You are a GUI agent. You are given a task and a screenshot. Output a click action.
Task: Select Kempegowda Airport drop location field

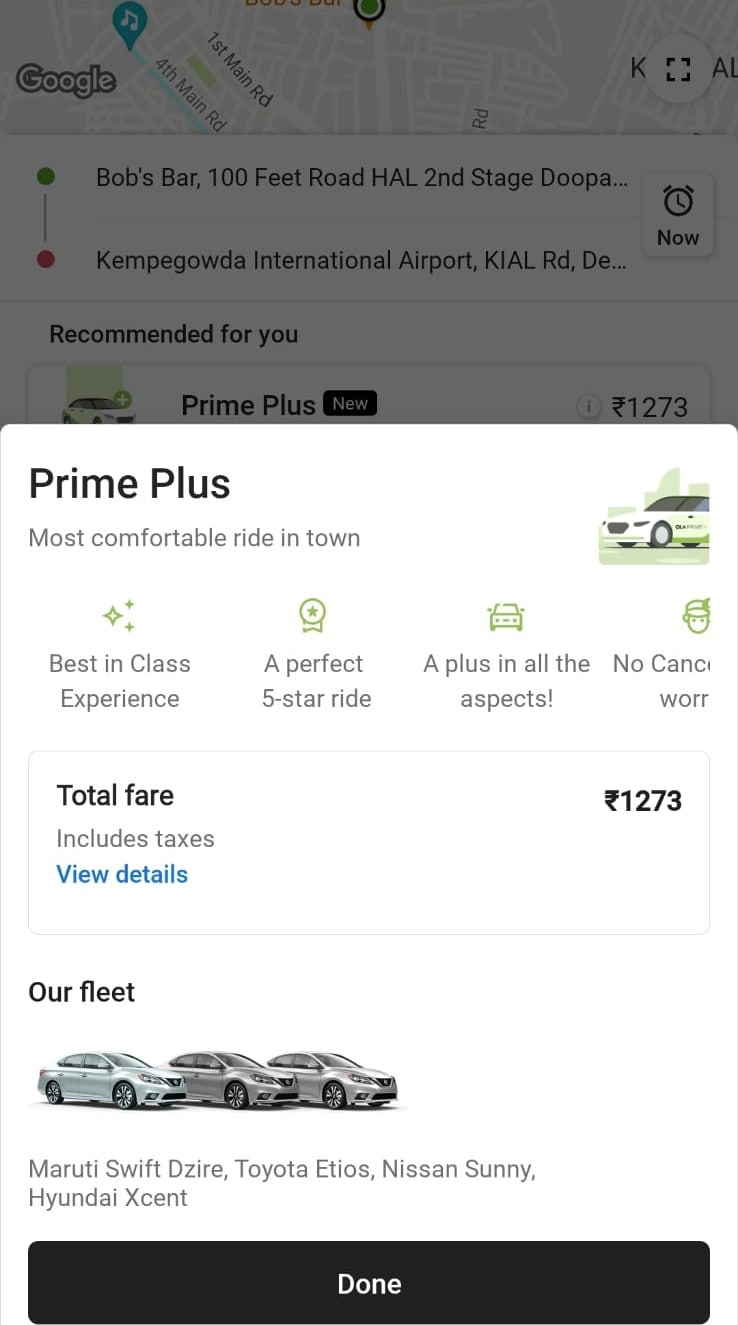click(x=362, y=261)
